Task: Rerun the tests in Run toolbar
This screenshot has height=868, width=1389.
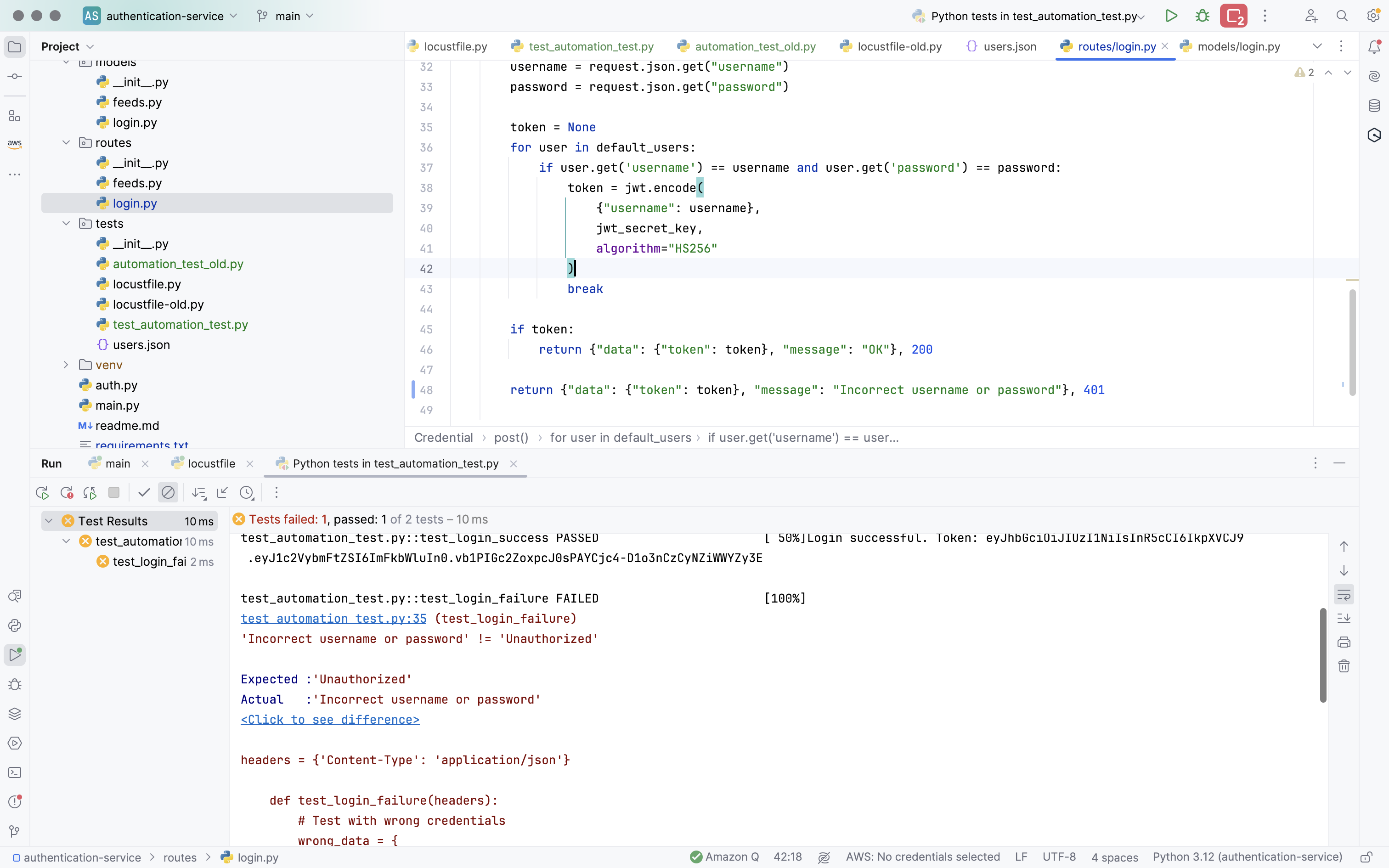Action: (x=42, y=492)
